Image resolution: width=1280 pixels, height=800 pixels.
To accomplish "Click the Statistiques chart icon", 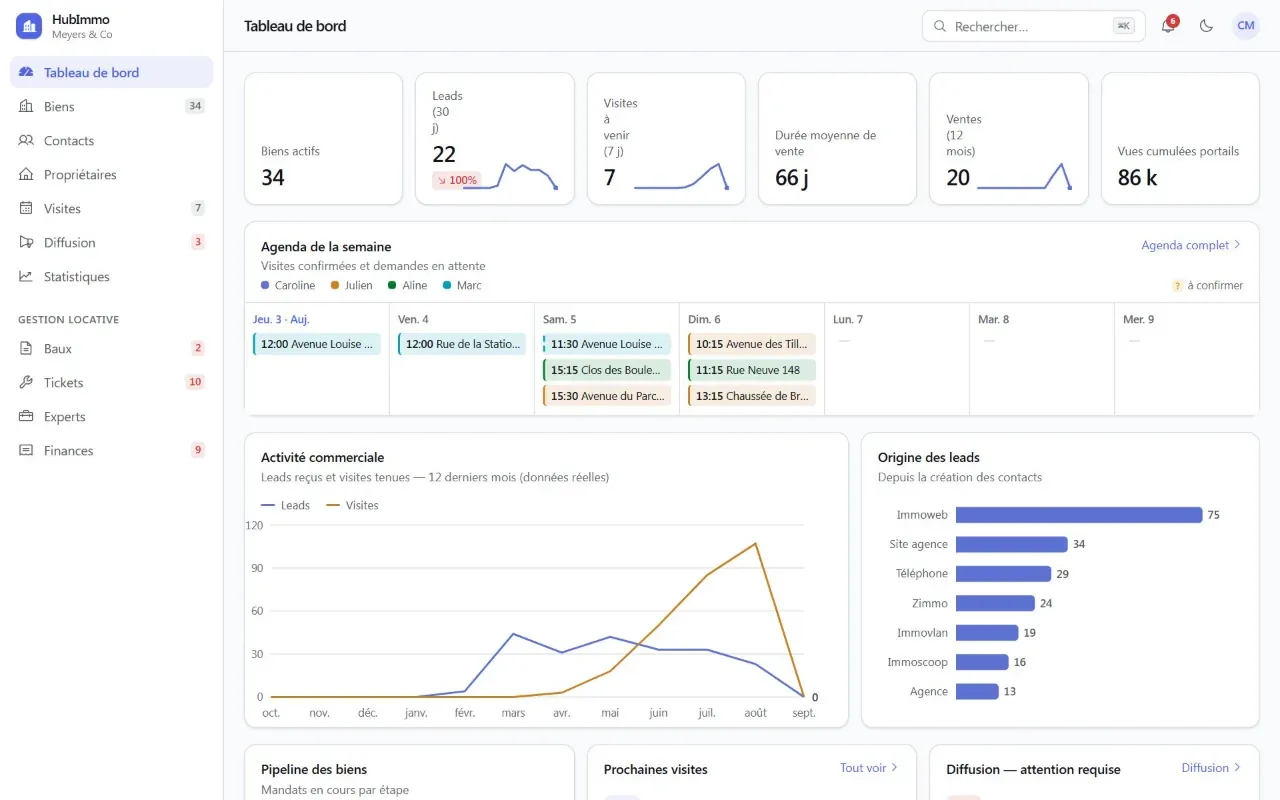I will point(26,276).
